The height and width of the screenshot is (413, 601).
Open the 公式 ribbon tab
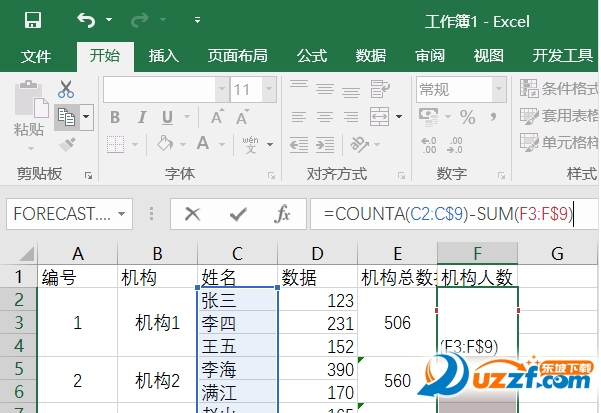point(311,55)
